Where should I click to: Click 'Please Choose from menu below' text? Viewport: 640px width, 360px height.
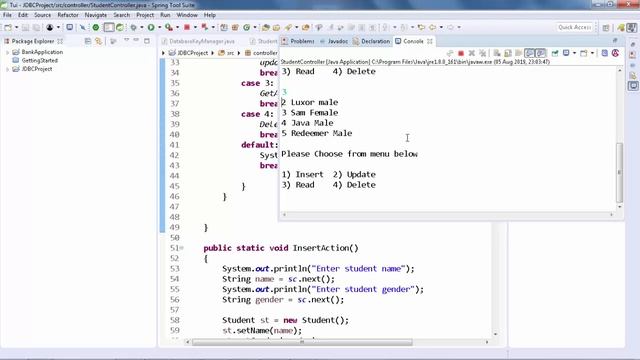coord(349,154)
